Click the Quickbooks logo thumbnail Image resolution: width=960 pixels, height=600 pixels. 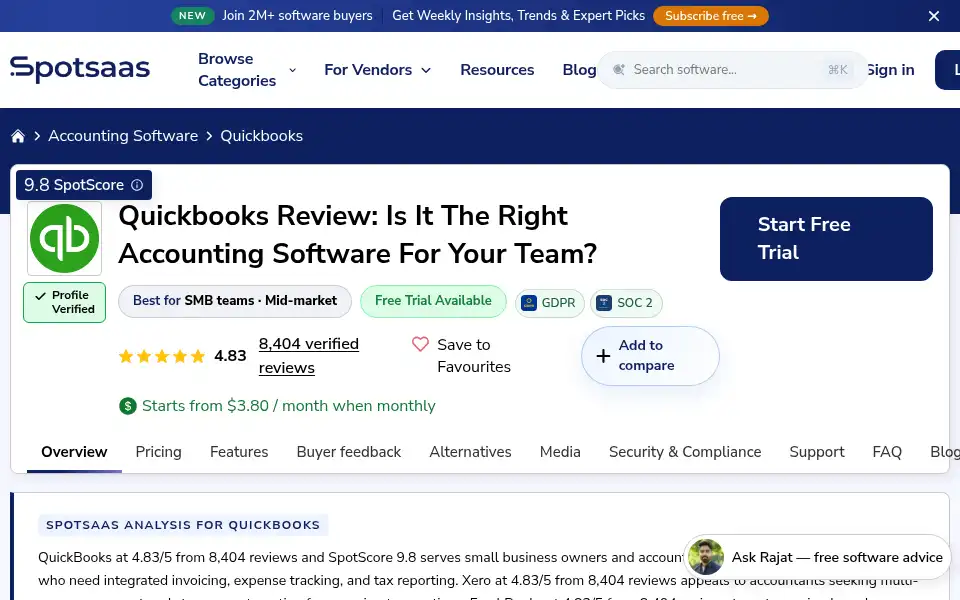tap(64, 238)
